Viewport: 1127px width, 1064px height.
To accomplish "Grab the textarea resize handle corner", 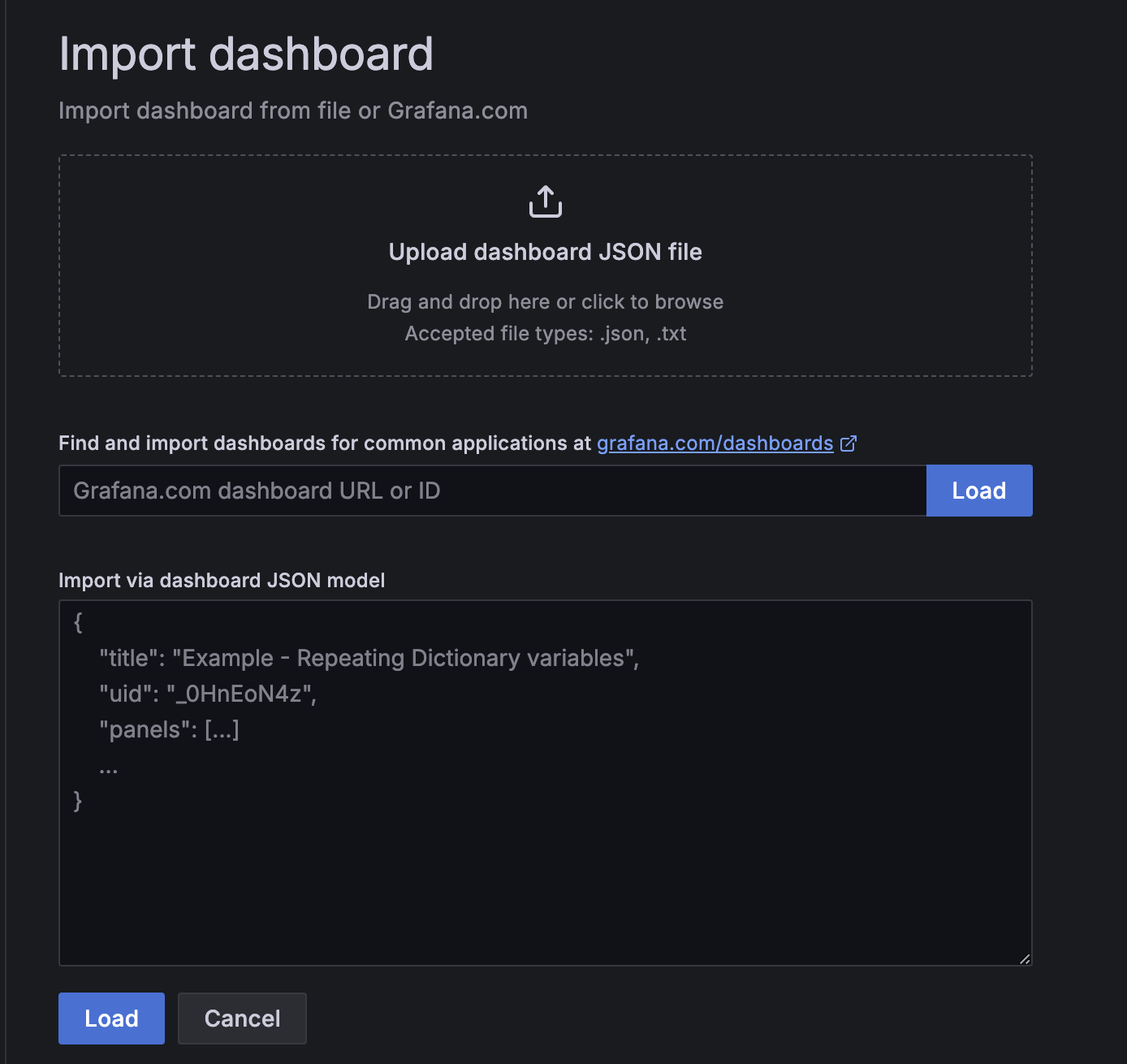I will pyautogui.click(x=1025, y=958).
